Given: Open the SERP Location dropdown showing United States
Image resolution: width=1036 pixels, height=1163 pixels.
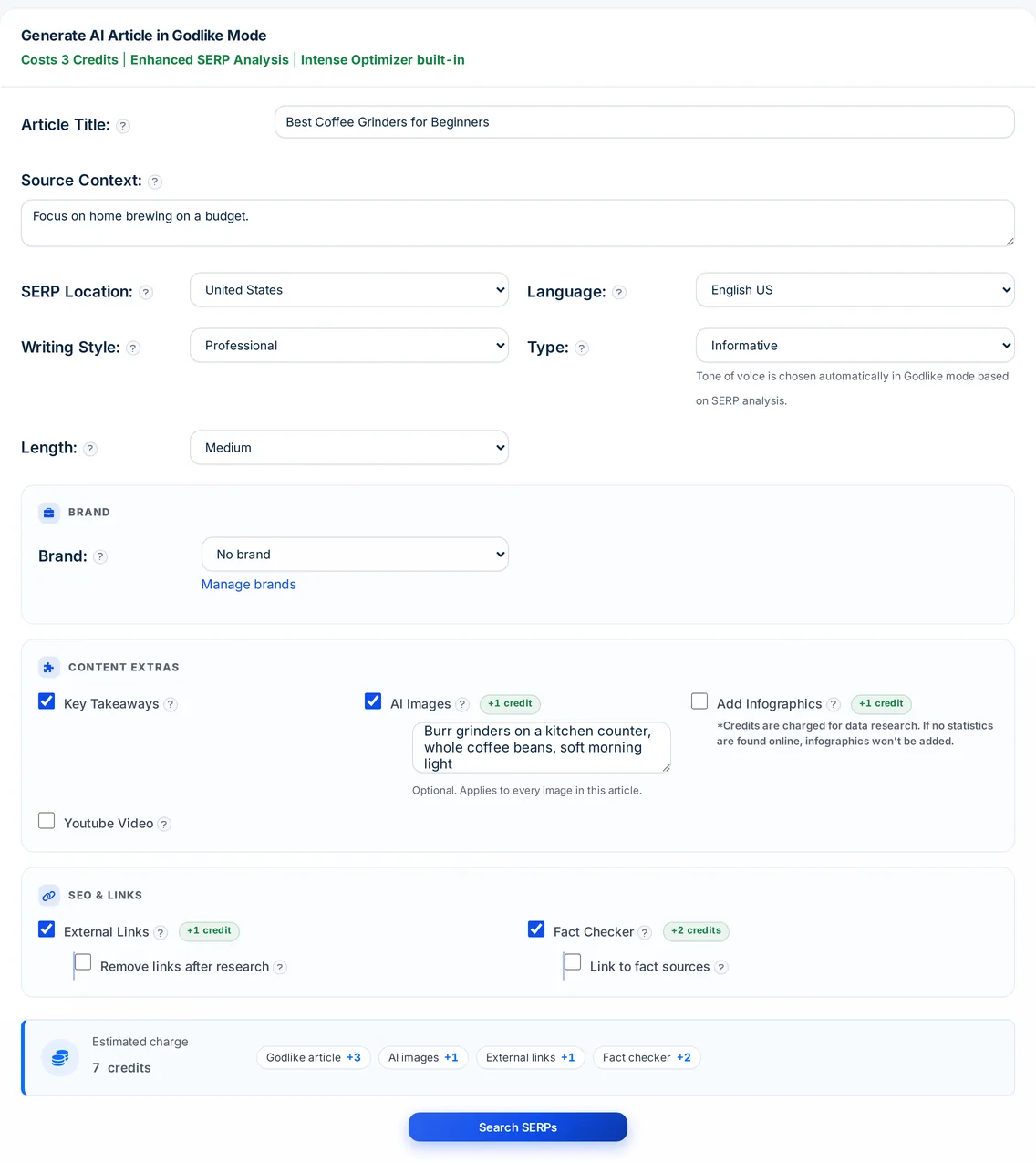Looking at the screenshot, I should point(349,290).
